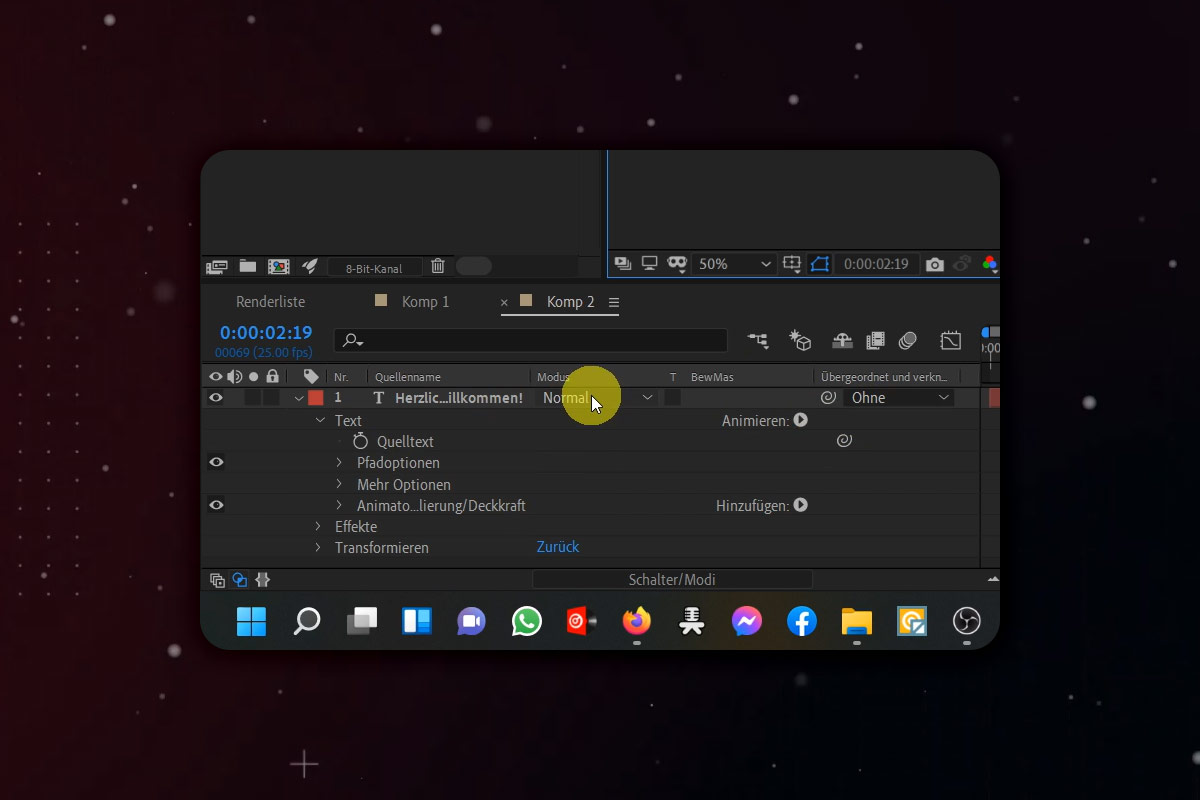Expand the Effekte group
This screenshot has height=800, width=1200.
pos(318,526)
